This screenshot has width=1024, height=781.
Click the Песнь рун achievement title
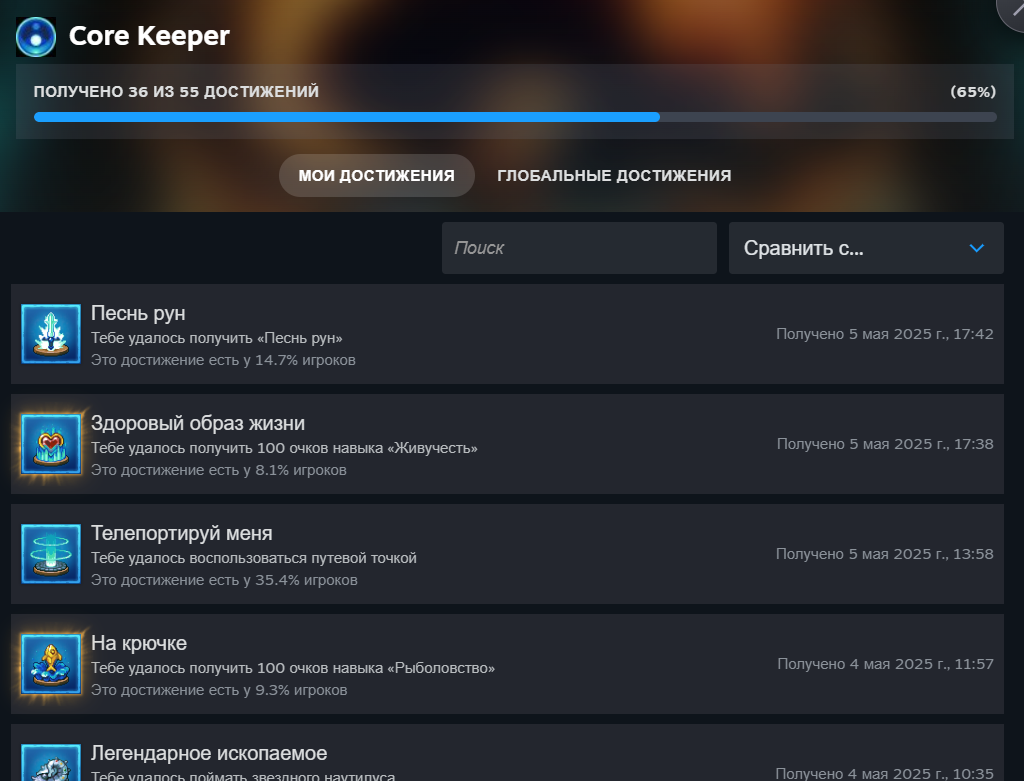138,313
